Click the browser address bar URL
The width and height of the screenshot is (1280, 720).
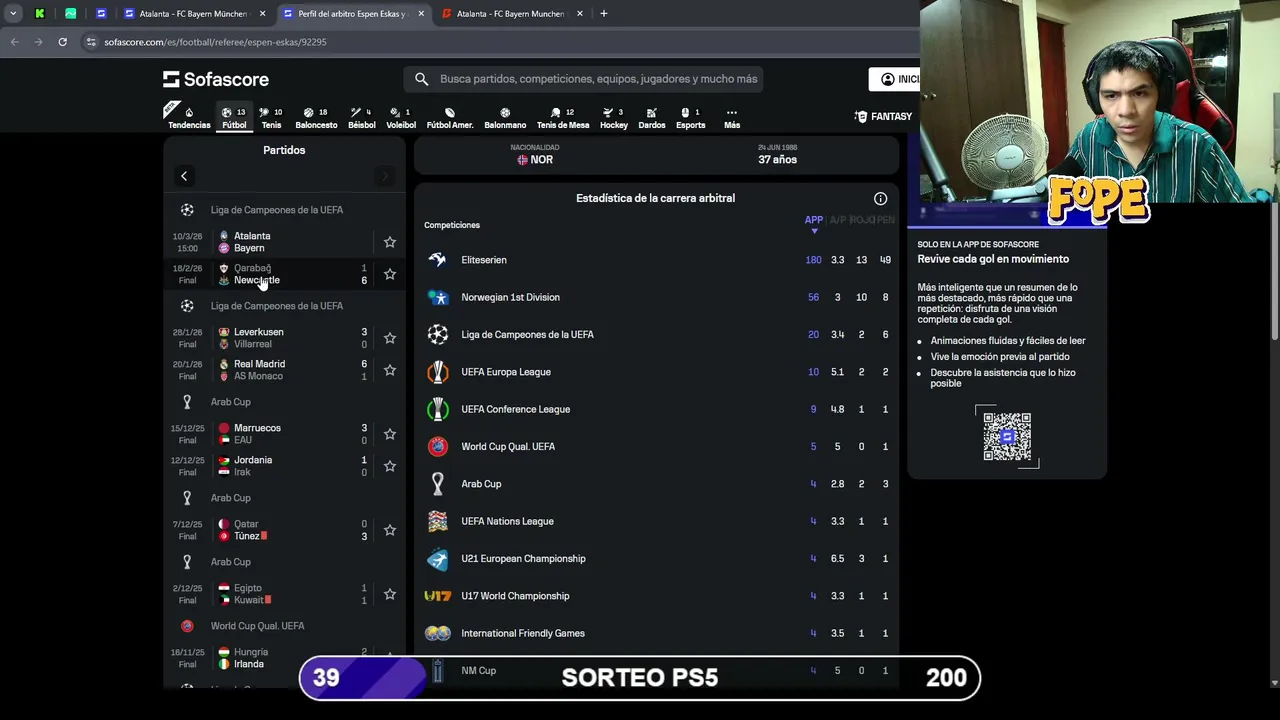click(x=215, y=42)
